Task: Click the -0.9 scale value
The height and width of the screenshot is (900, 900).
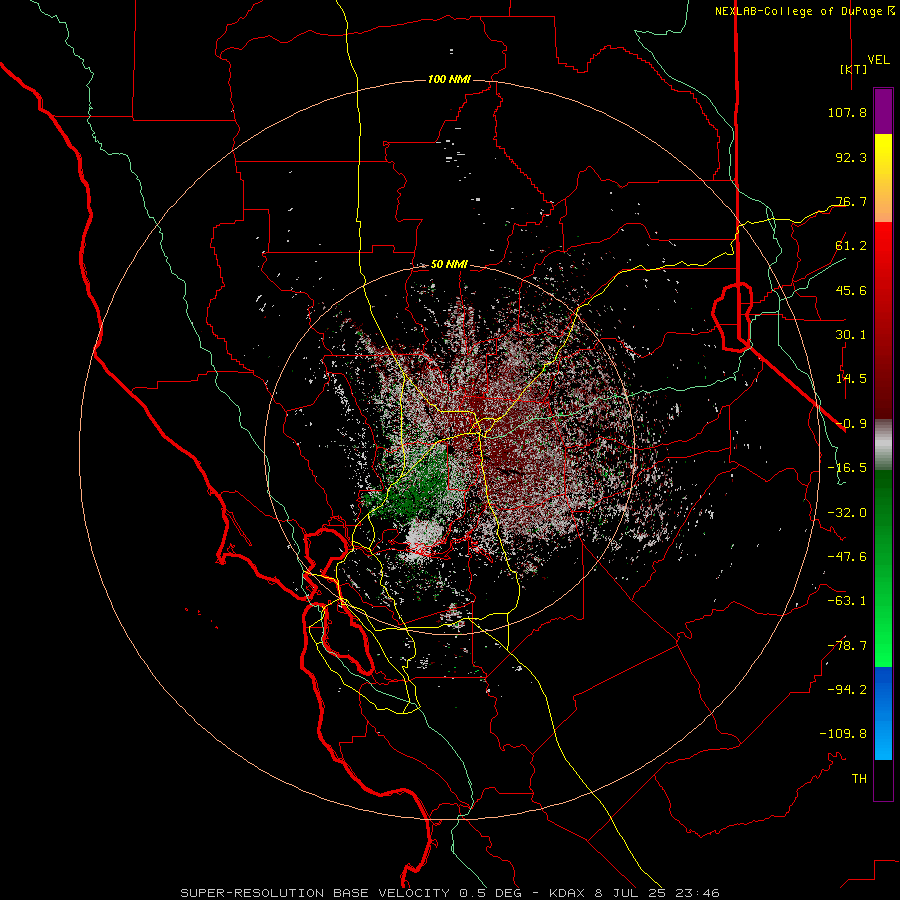Action: coord(851,424)
